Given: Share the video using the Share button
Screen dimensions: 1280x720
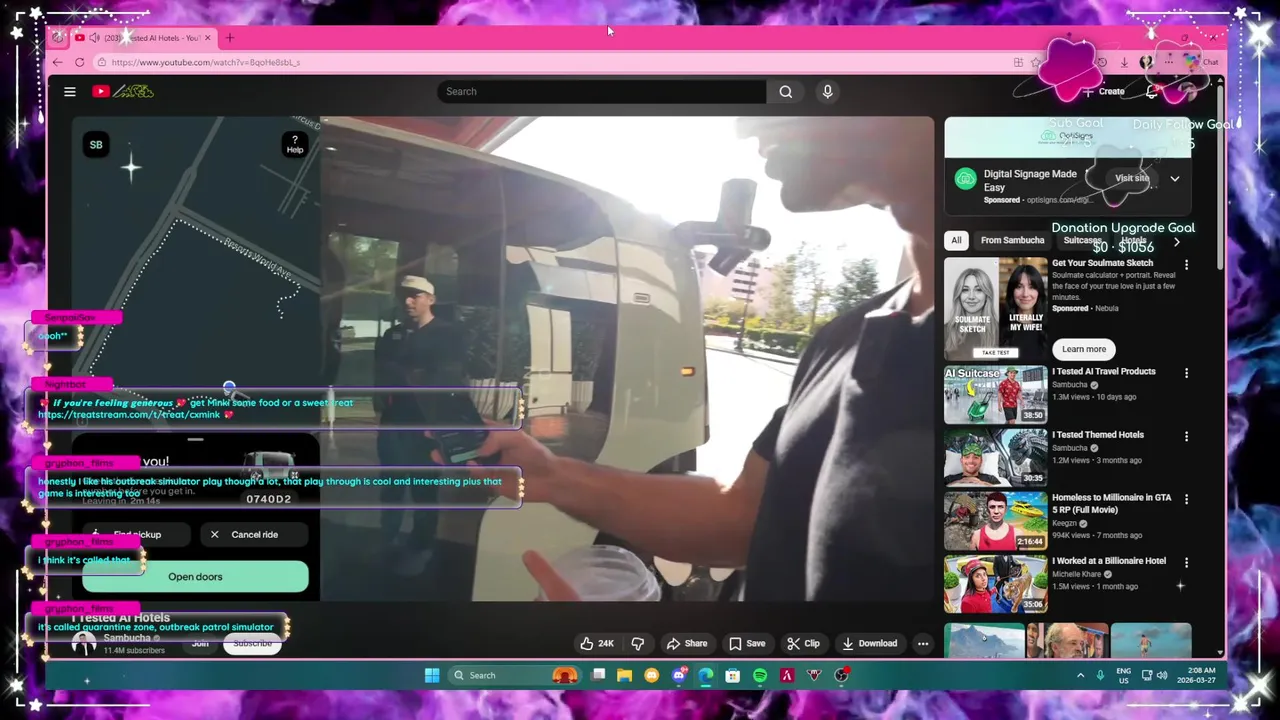Looking at the screenshot, I should [x=687, y=643].
